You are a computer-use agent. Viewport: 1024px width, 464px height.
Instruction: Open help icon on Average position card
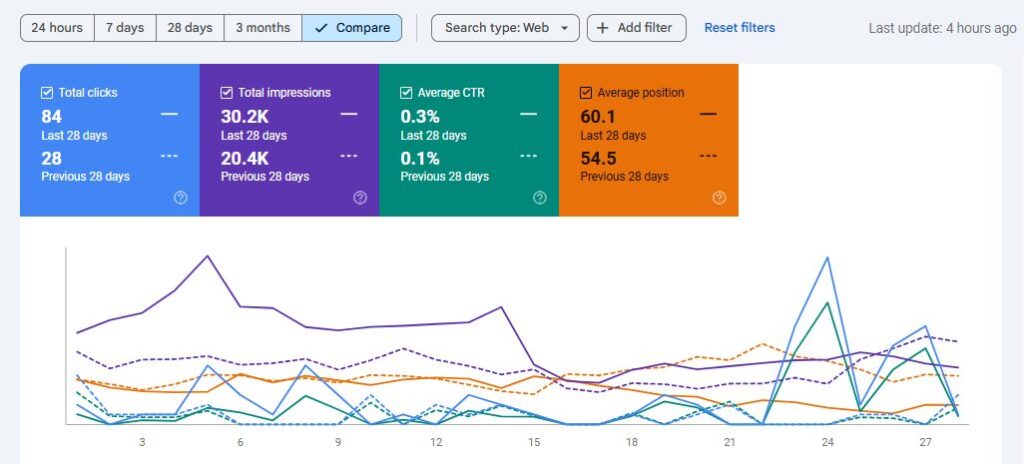[x=719, y=198]
